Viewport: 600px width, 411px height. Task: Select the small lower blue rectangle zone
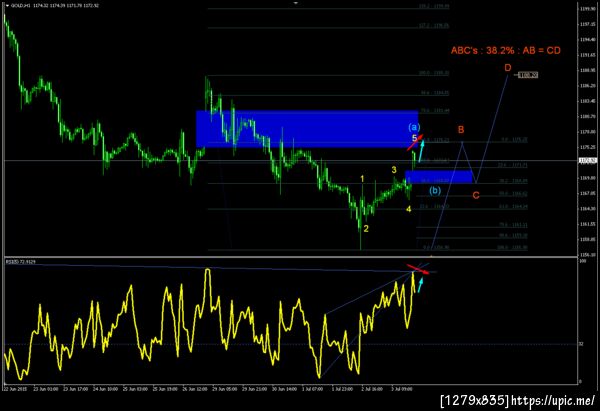[x=439, y=176]
